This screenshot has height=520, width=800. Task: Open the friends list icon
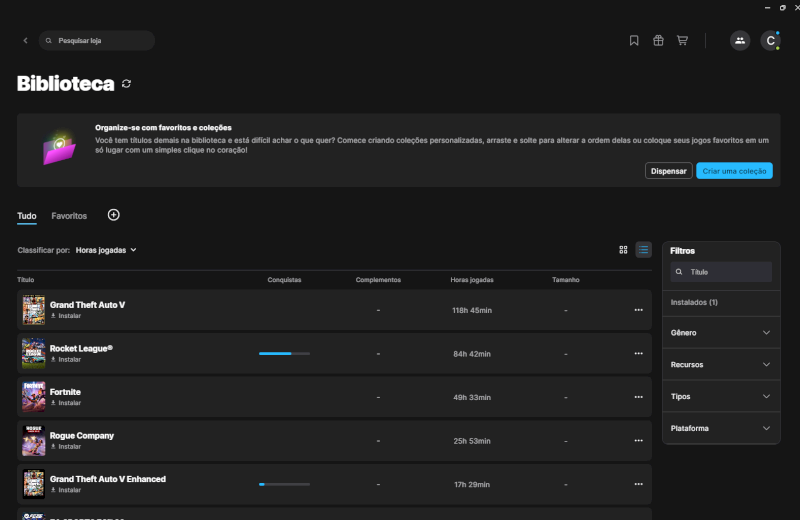[740, 40]
